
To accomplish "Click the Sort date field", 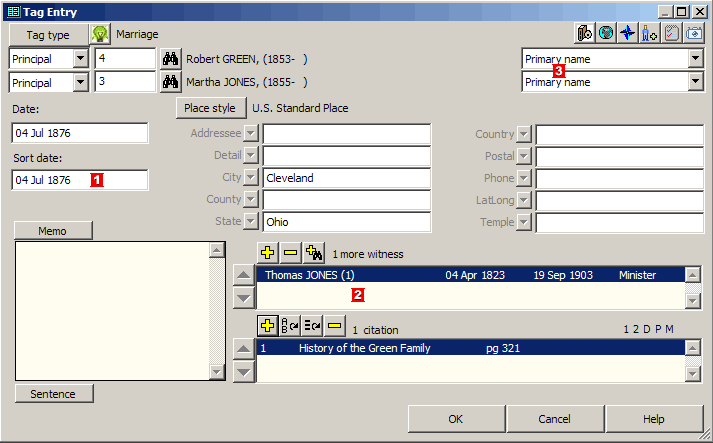I will pos(80,180).
